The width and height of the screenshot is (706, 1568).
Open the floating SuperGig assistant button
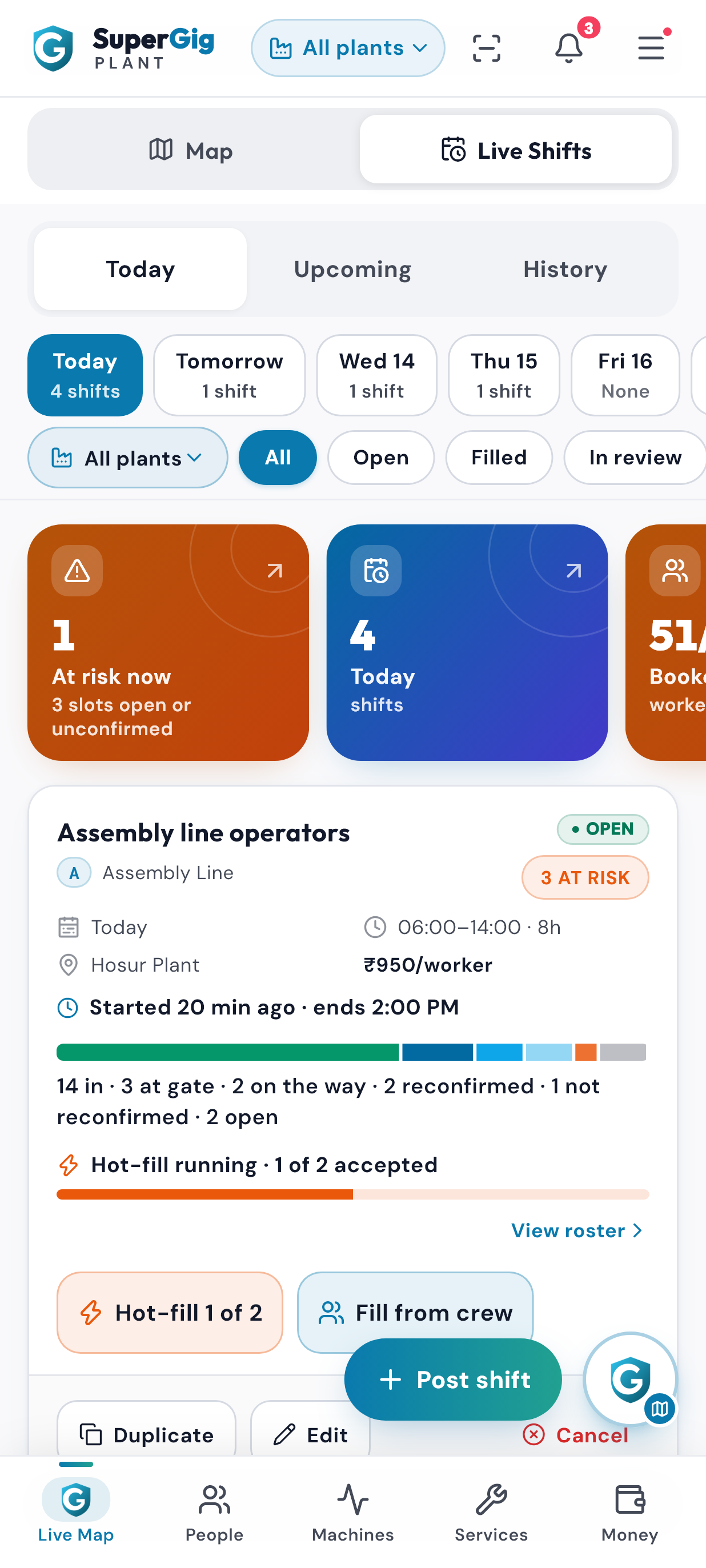pyautogui.click(x=631, y=1379)
